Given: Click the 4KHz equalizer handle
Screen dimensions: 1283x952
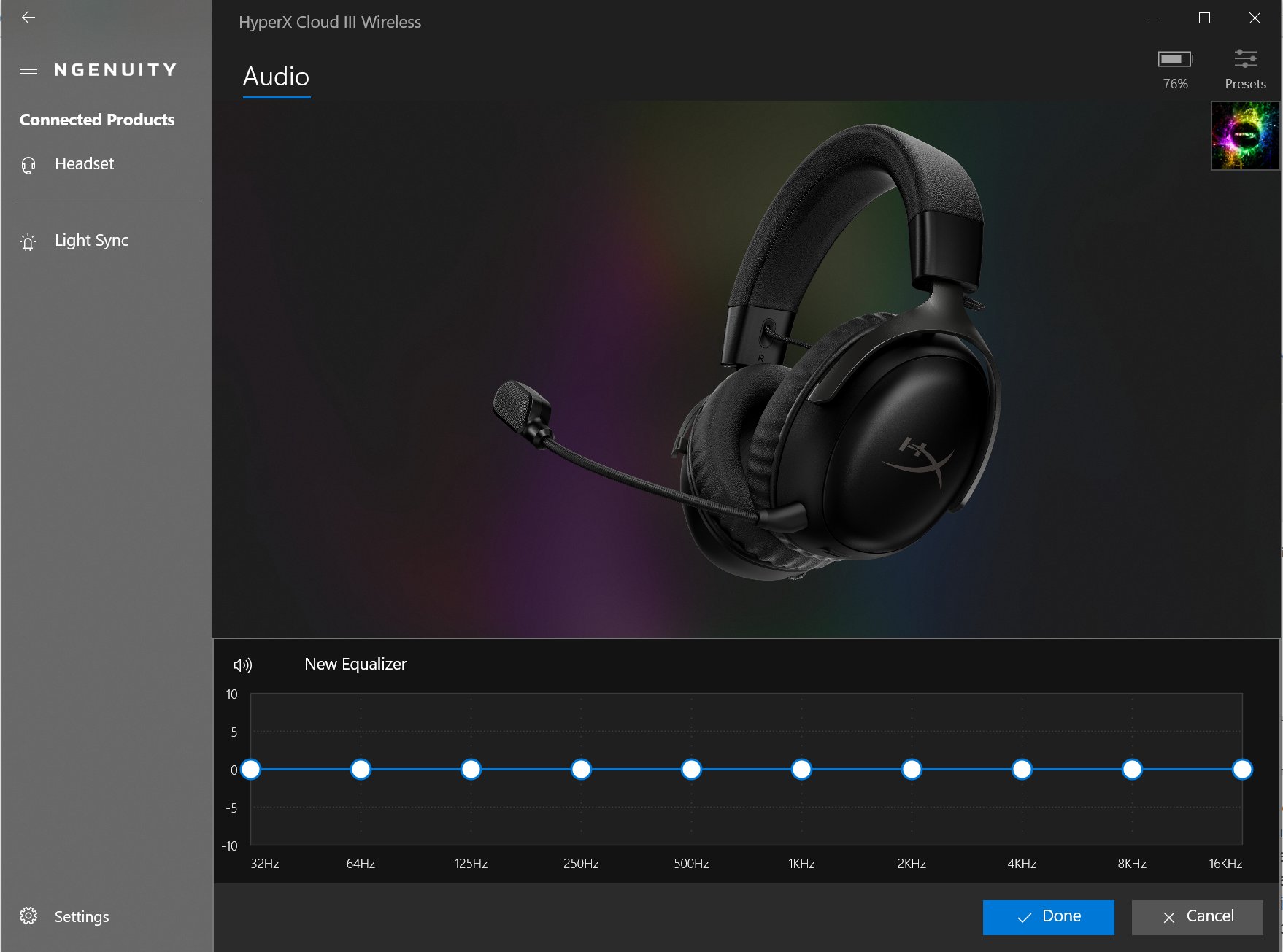Looking at the screenshot, I should point(1022,770).
